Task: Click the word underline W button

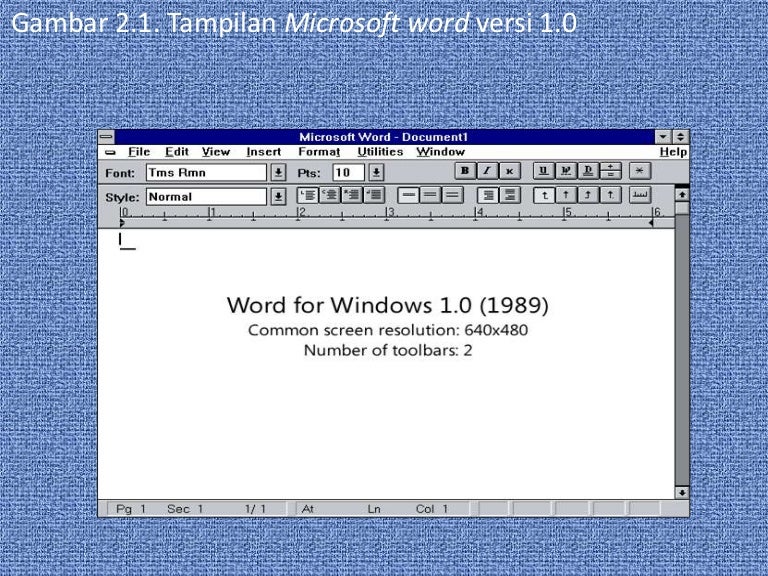Action: [565, 172]
